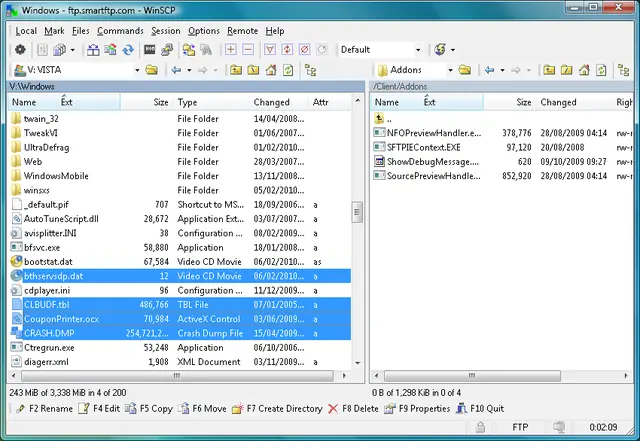Toggle the remote directory tree icon
Screen dimensions: 640x441
624,70
